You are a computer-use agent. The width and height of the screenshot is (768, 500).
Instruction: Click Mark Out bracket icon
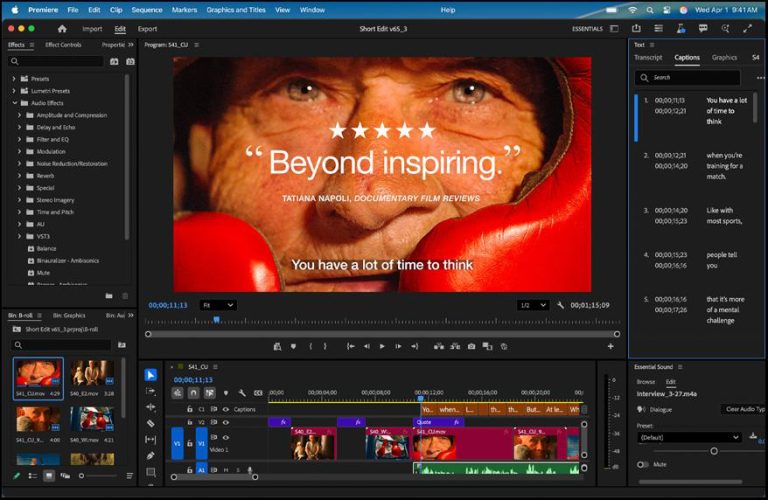point(325,347)
